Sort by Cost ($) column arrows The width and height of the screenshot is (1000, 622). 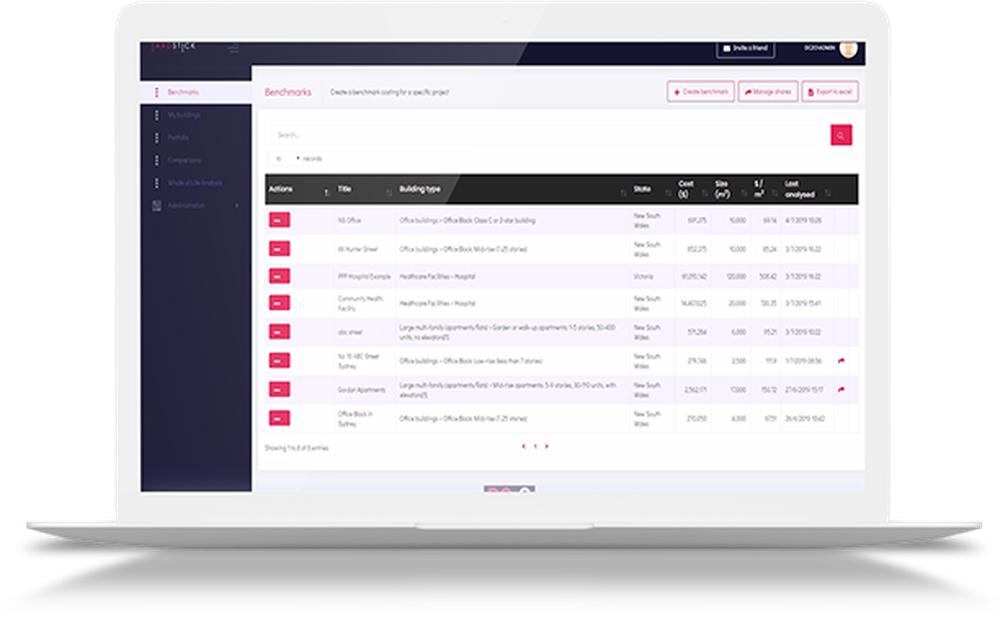tap(705, 192)
